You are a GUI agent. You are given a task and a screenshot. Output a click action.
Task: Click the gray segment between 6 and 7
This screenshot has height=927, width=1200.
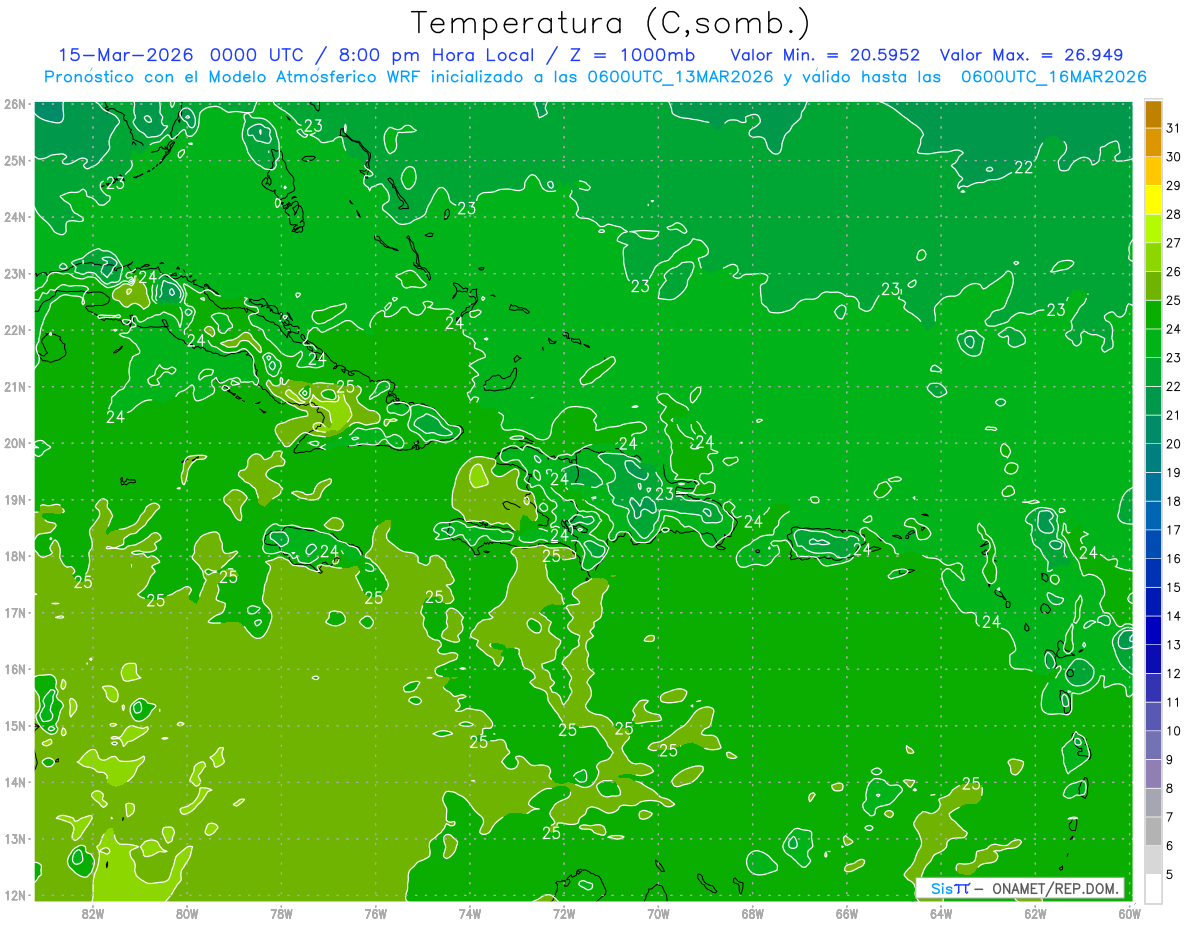1153,831
